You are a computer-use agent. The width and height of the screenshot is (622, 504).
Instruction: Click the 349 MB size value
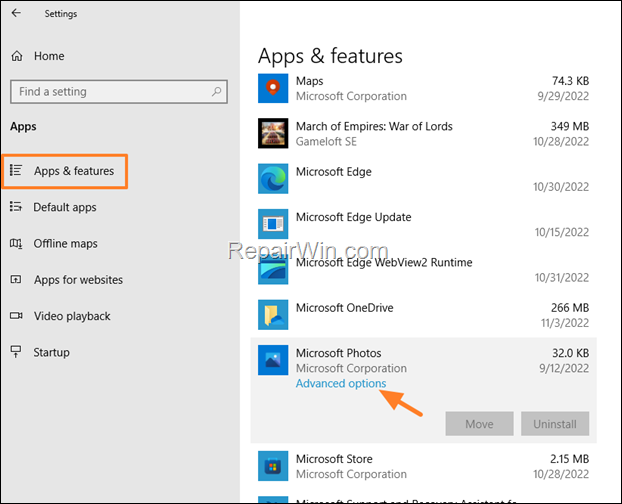click(x=570, y=126)
